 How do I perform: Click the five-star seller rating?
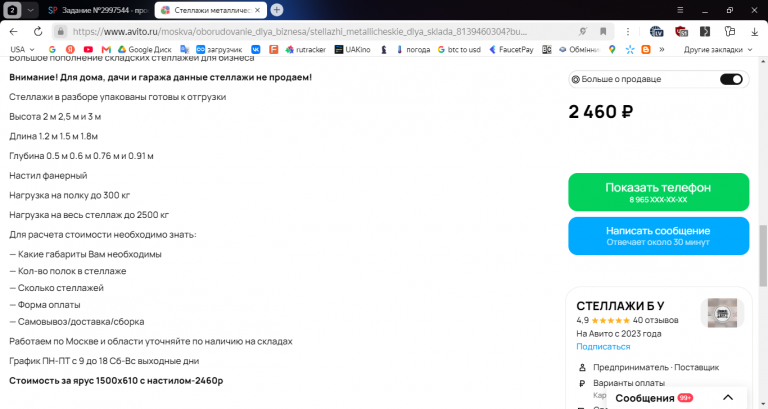[x=610, y=320]
